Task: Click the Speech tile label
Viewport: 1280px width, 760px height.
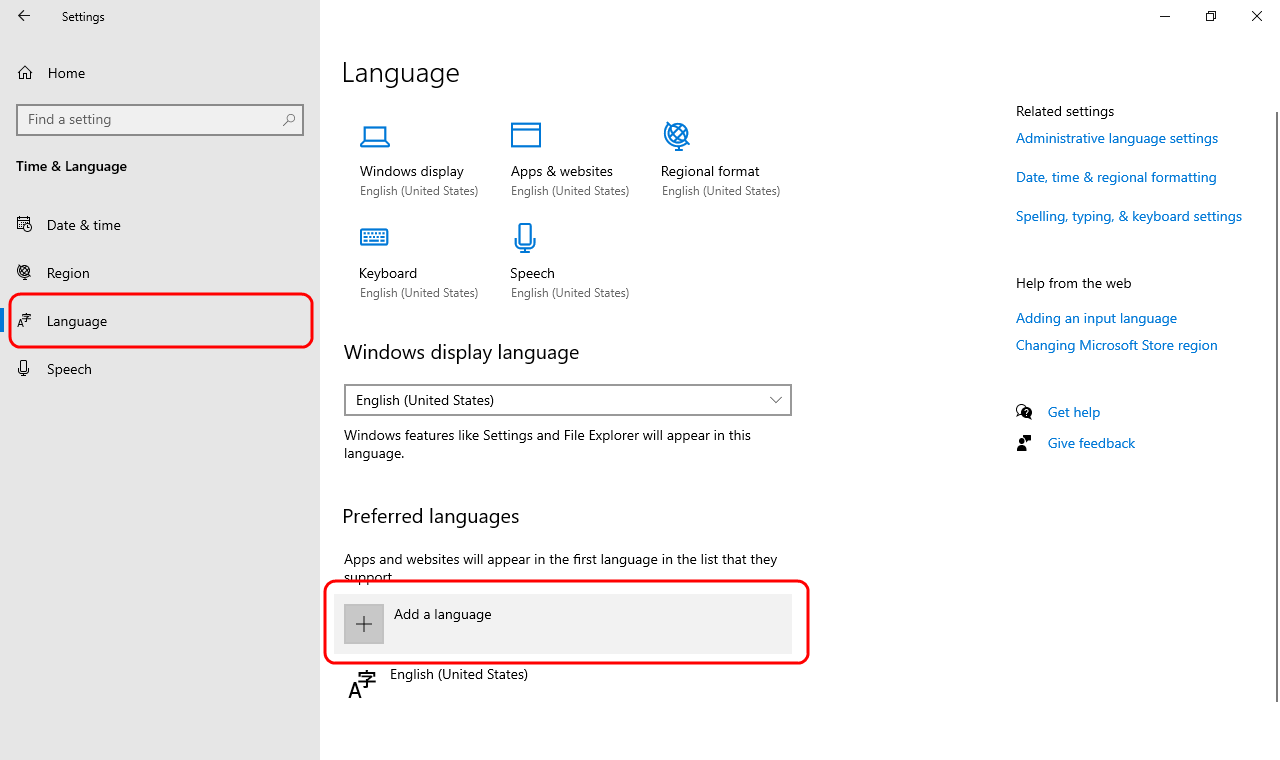Action: pos(532,273)
